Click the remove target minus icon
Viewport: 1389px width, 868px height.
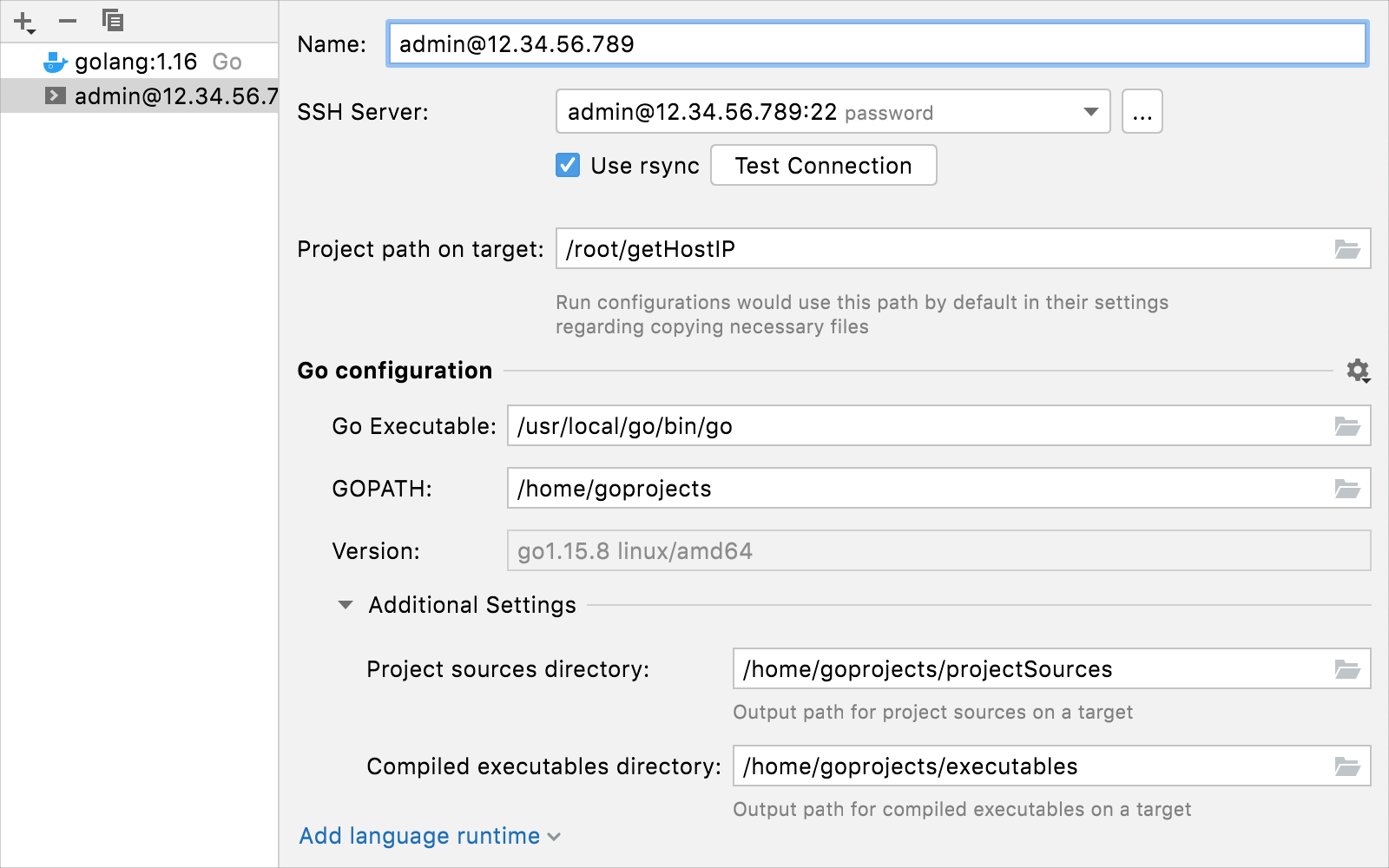pos(68,21)
